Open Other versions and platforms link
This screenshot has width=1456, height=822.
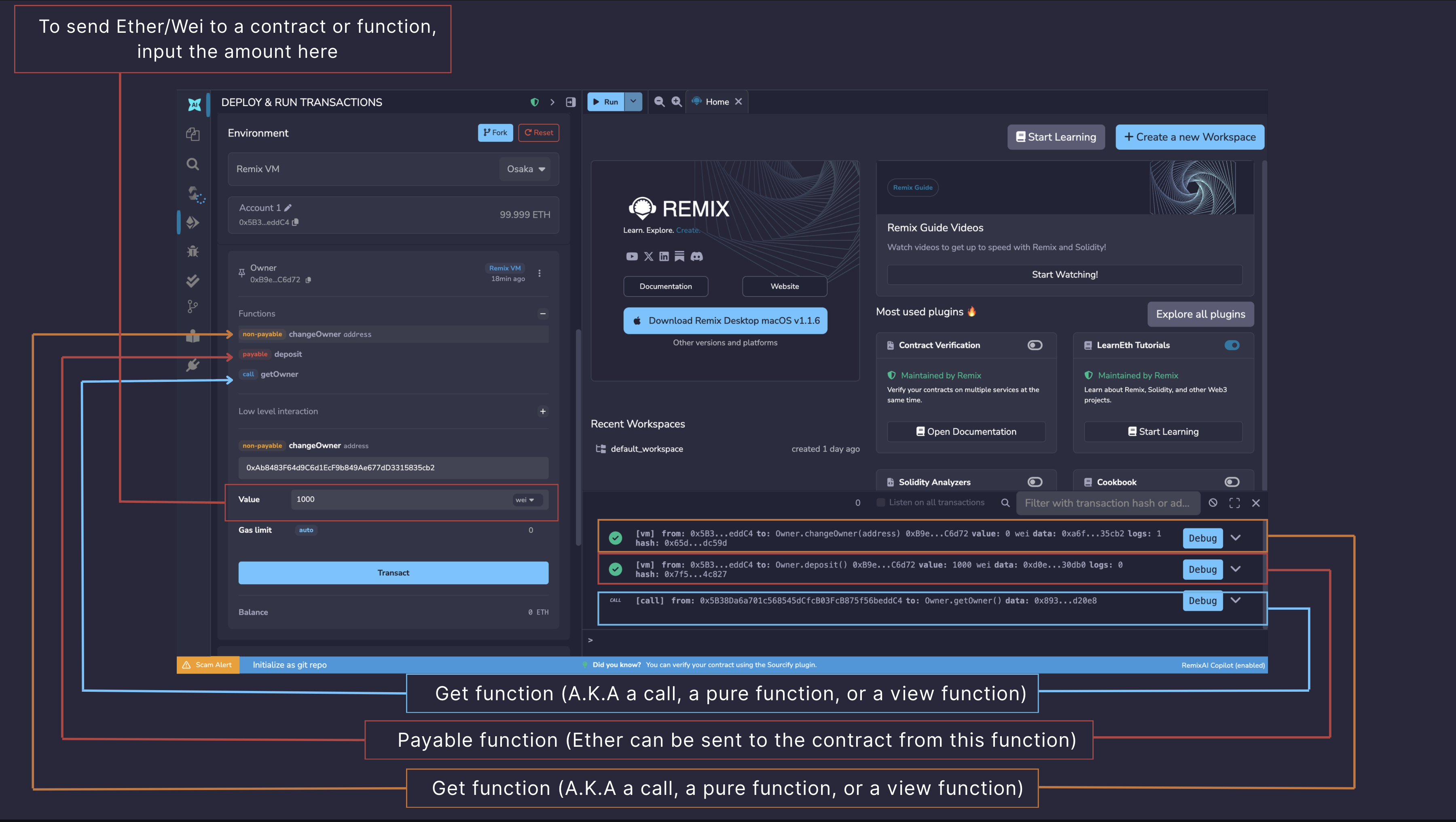[725, 343]
